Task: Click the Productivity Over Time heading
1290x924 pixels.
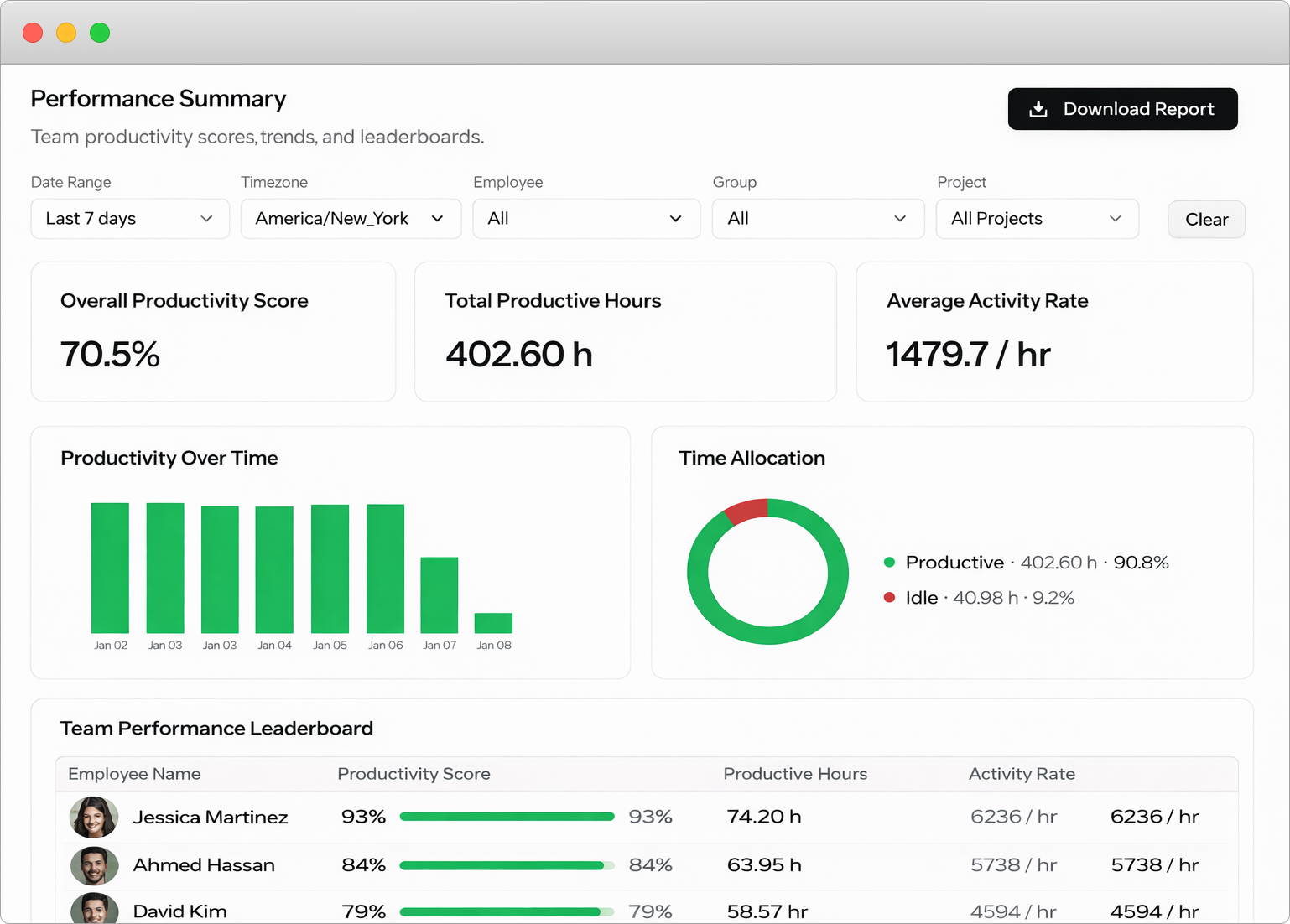Action: point(169,459)
